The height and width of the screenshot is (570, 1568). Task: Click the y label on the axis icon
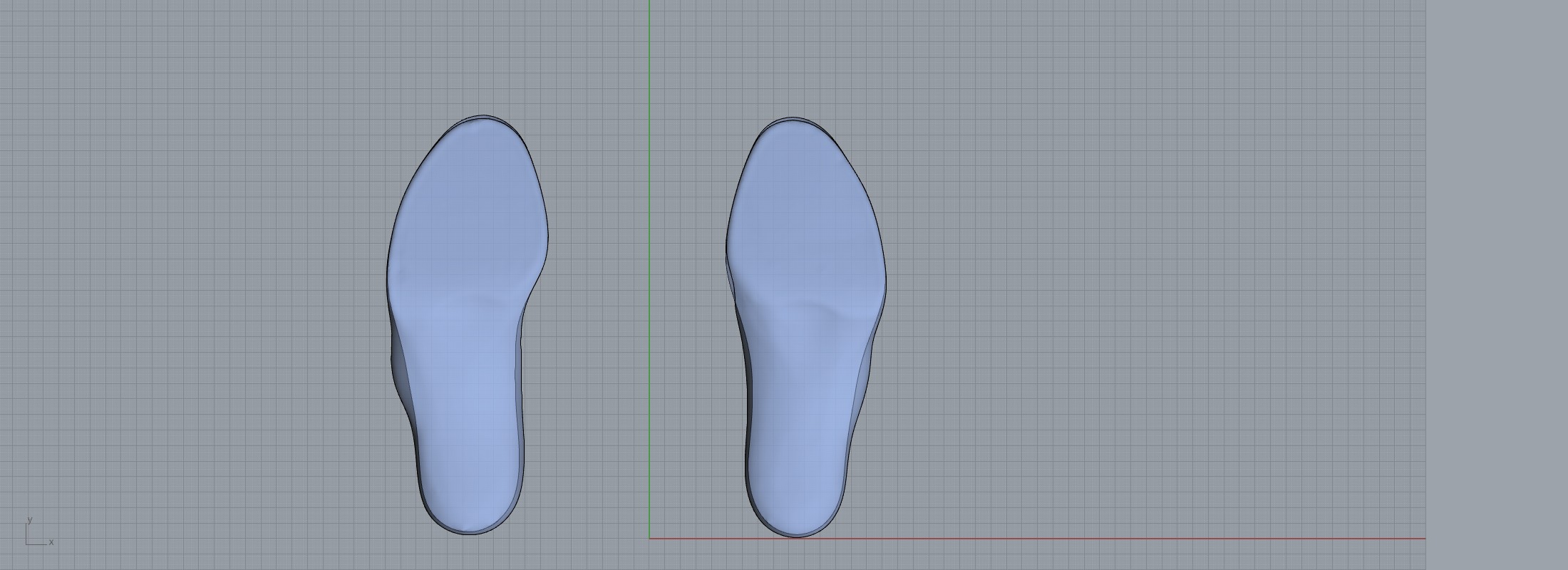(29, 520)
